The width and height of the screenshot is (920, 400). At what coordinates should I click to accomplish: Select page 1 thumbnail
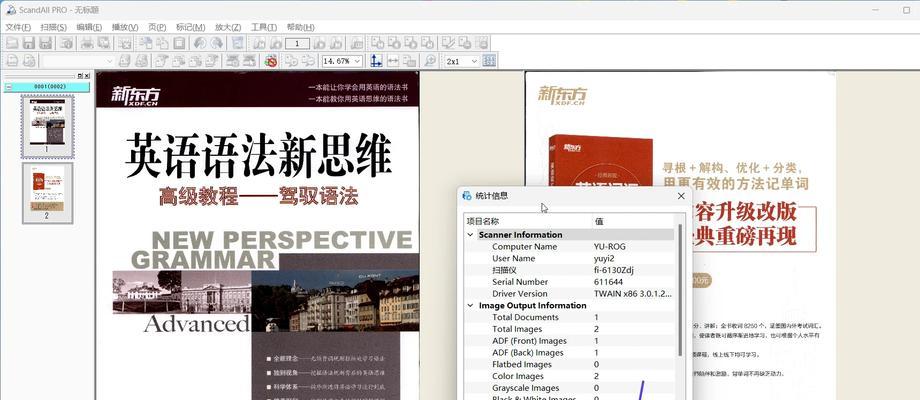(x=48, y=127)
